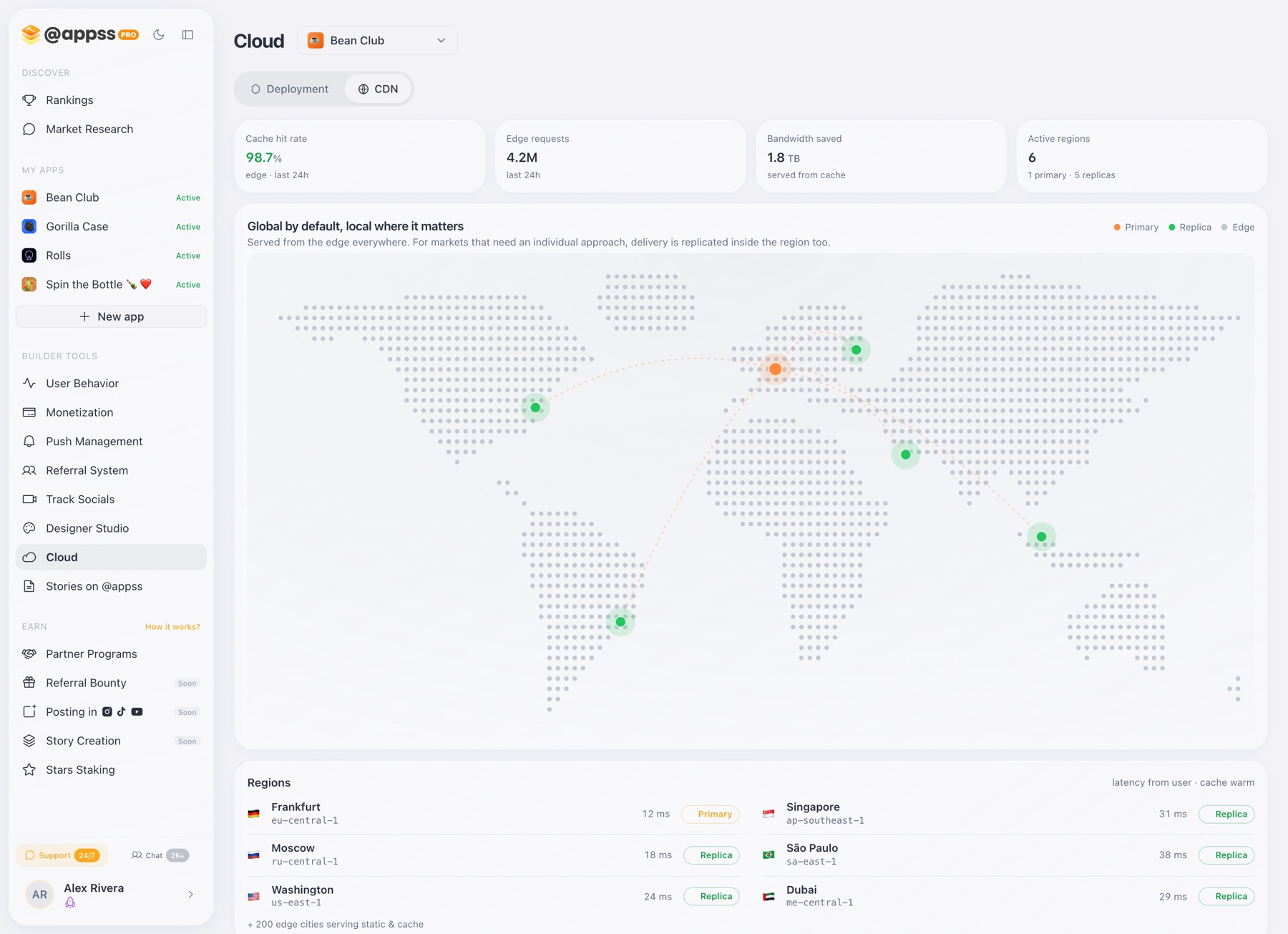This screenshot has width=1288, height=934.
Task: Open Stories on @appss document icon
Action: pos(29,586)
